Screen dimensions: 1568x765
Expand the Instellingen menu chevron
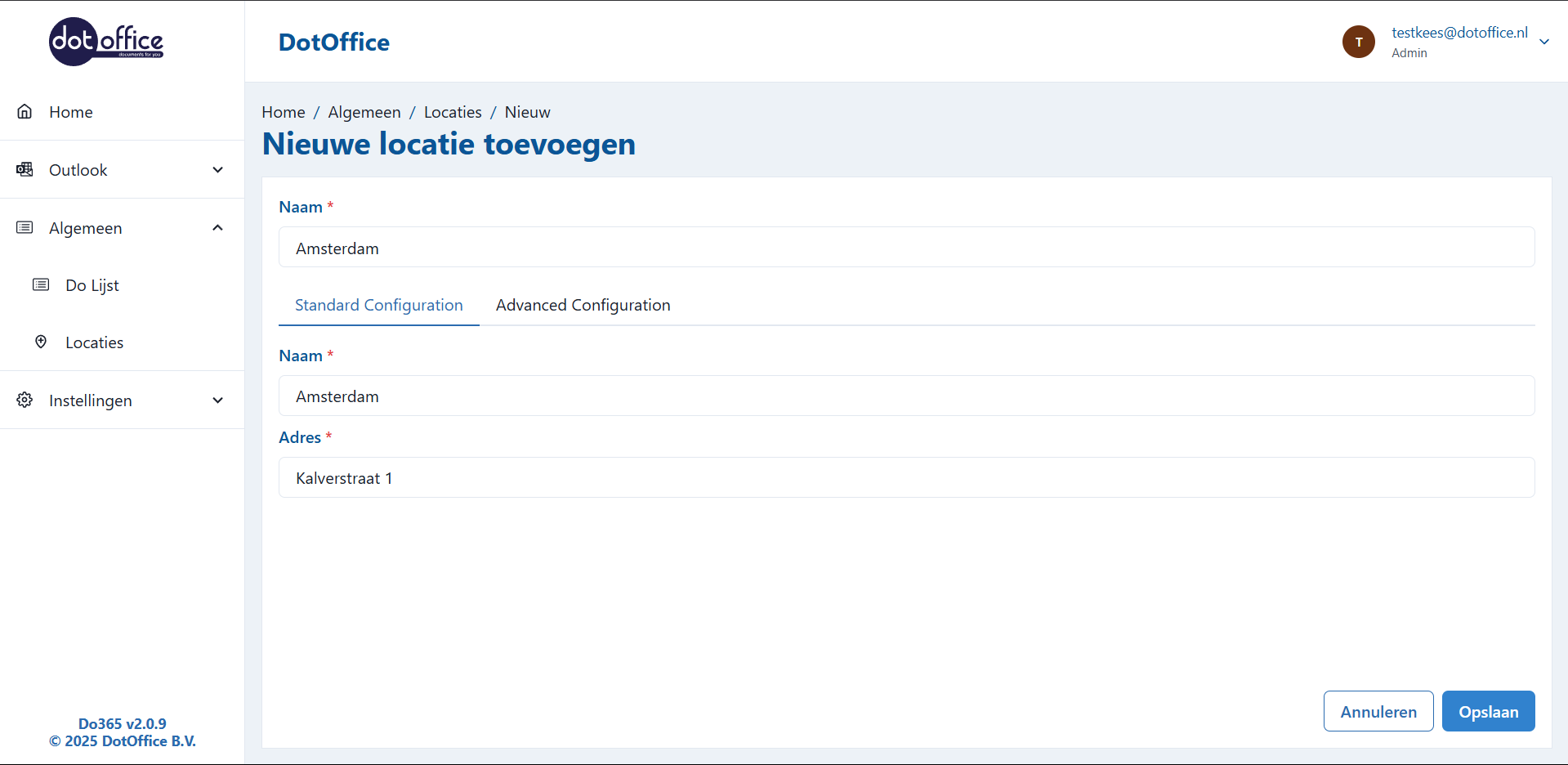coord(217,400)
